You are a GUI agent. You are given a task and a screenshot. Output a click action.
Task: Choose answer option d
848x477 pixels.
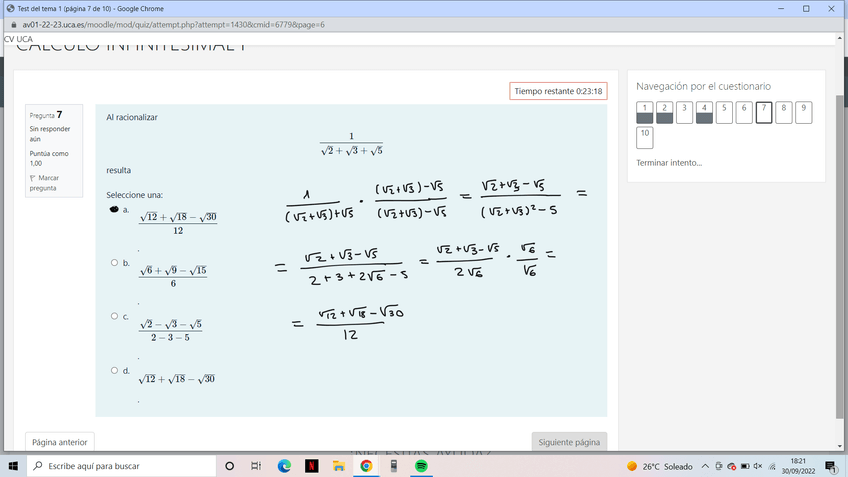click(x=114, y=370)
